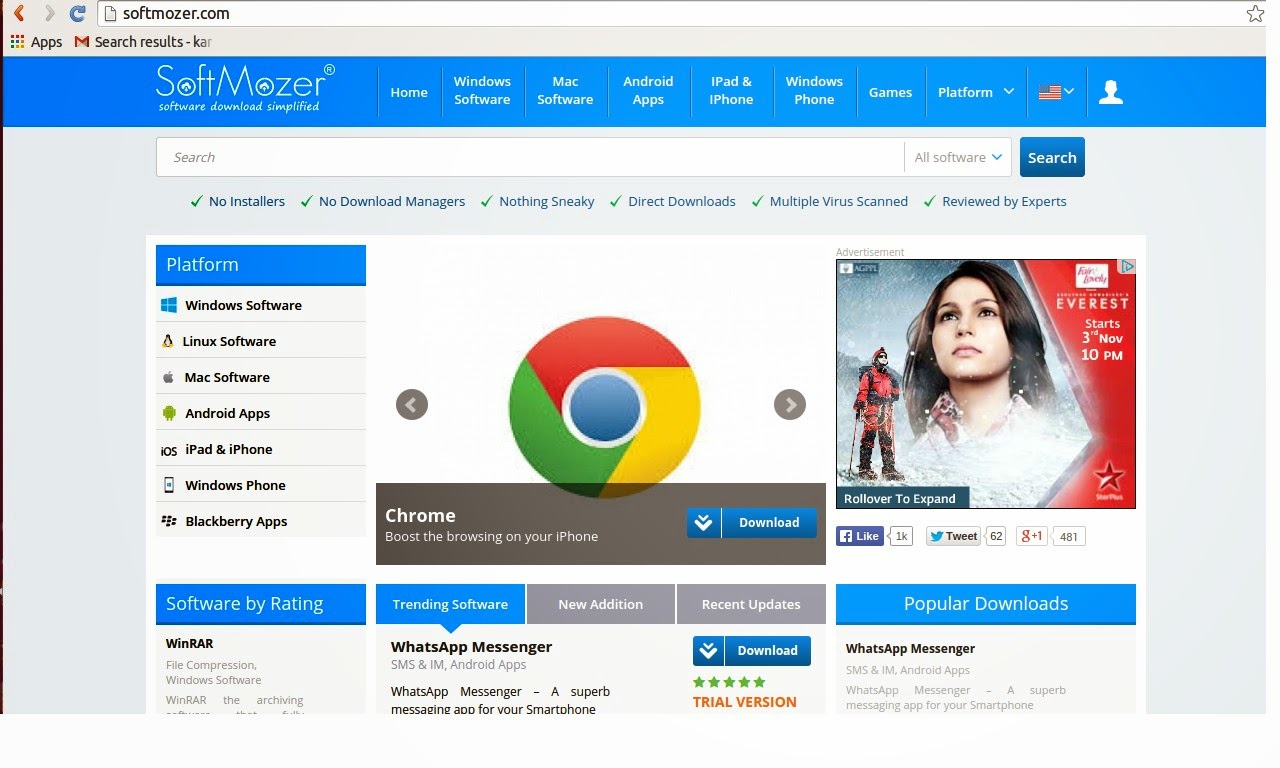1280x768 pixels.
Task: Open the All software dropdown
Action: [957, 157]
